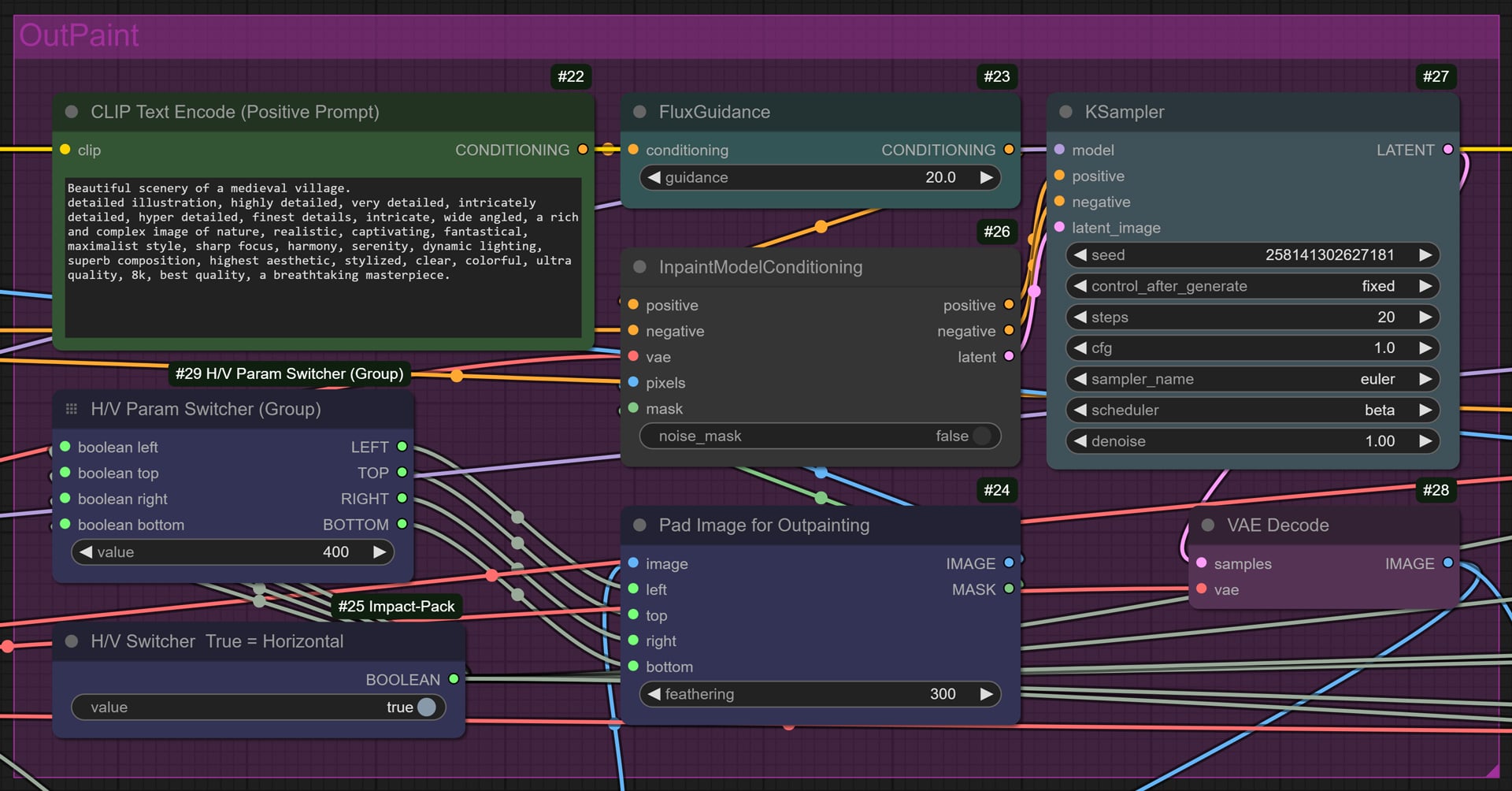Image resolution: width=1512 pixels, height=791 pixels.
Task: Increase steps with right arrow
Action: pyautogui.click(x=1425, y=317)
